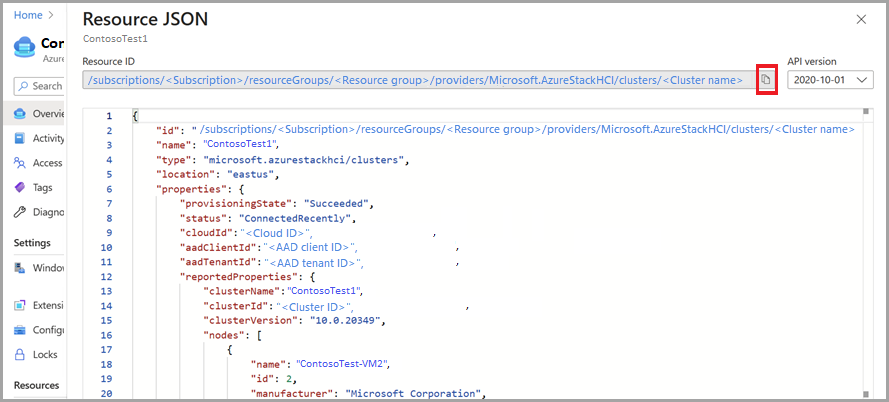Open the Overview menu item icon

point(20,113)
